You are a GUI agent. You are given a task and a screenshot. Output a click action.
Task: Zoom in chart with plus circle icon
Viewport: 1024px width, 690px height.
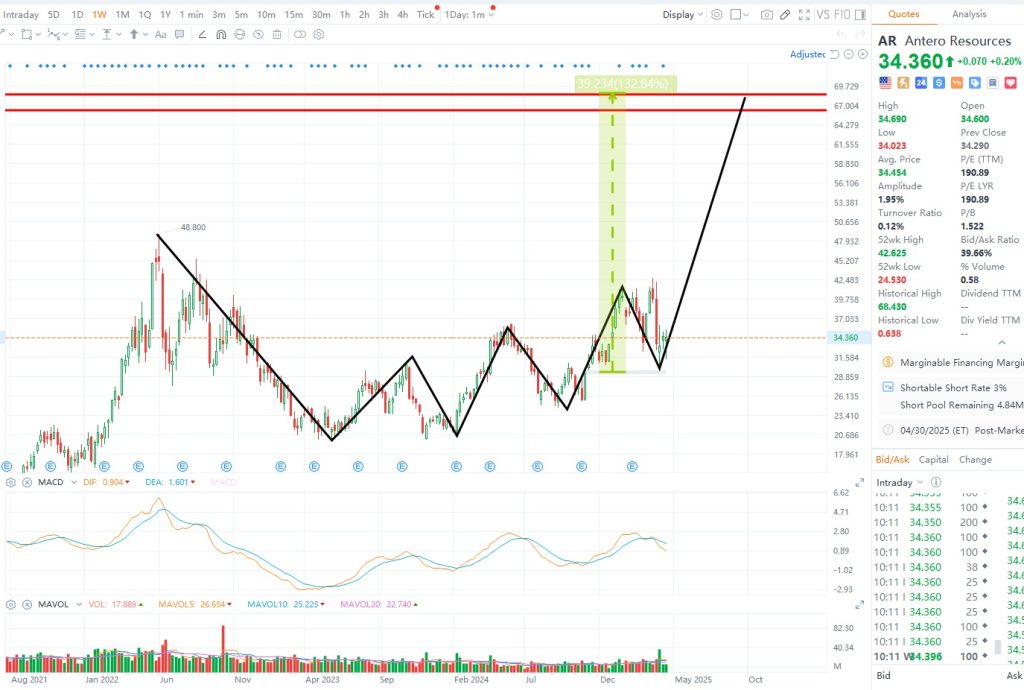click(863, 54)
